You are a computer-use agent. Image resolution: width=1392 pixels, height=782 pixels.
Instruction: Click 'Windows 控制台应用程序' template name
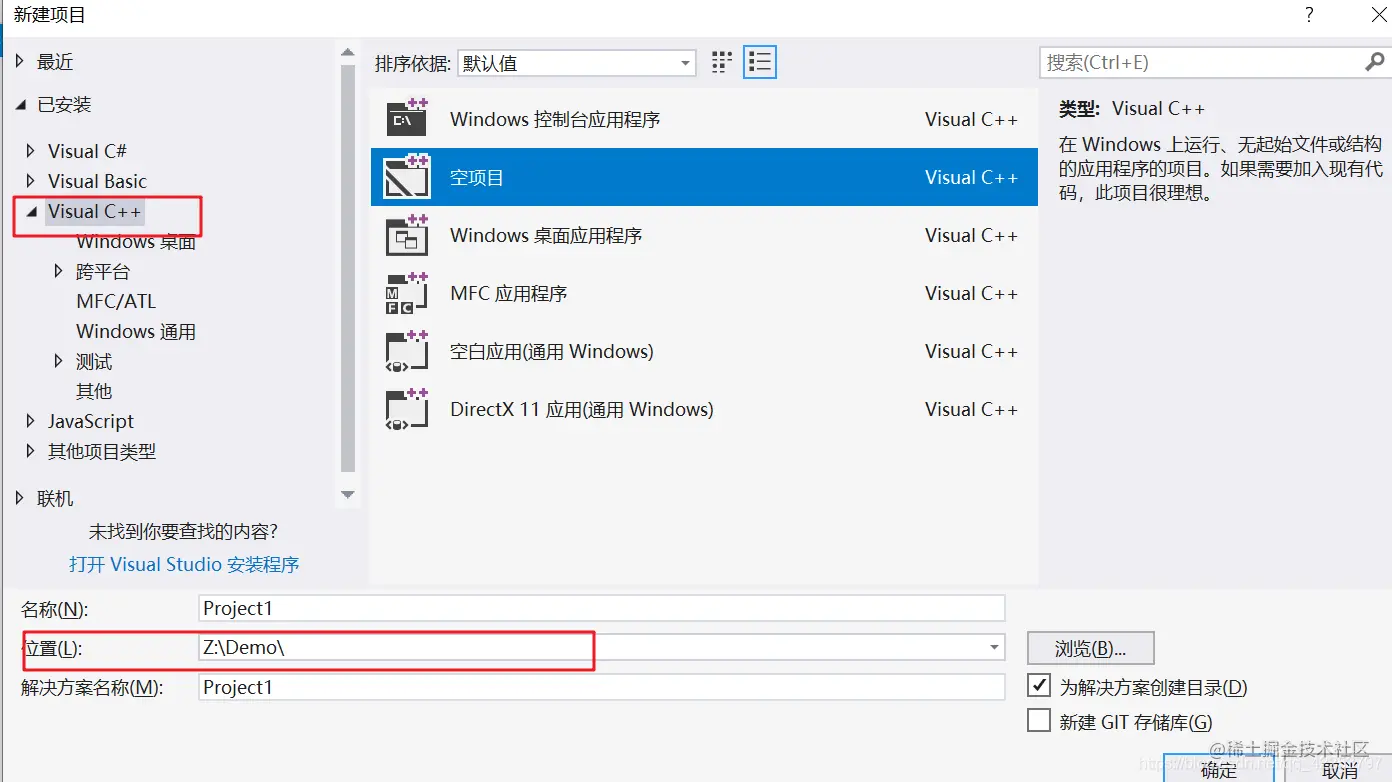[x=555, y=119]
